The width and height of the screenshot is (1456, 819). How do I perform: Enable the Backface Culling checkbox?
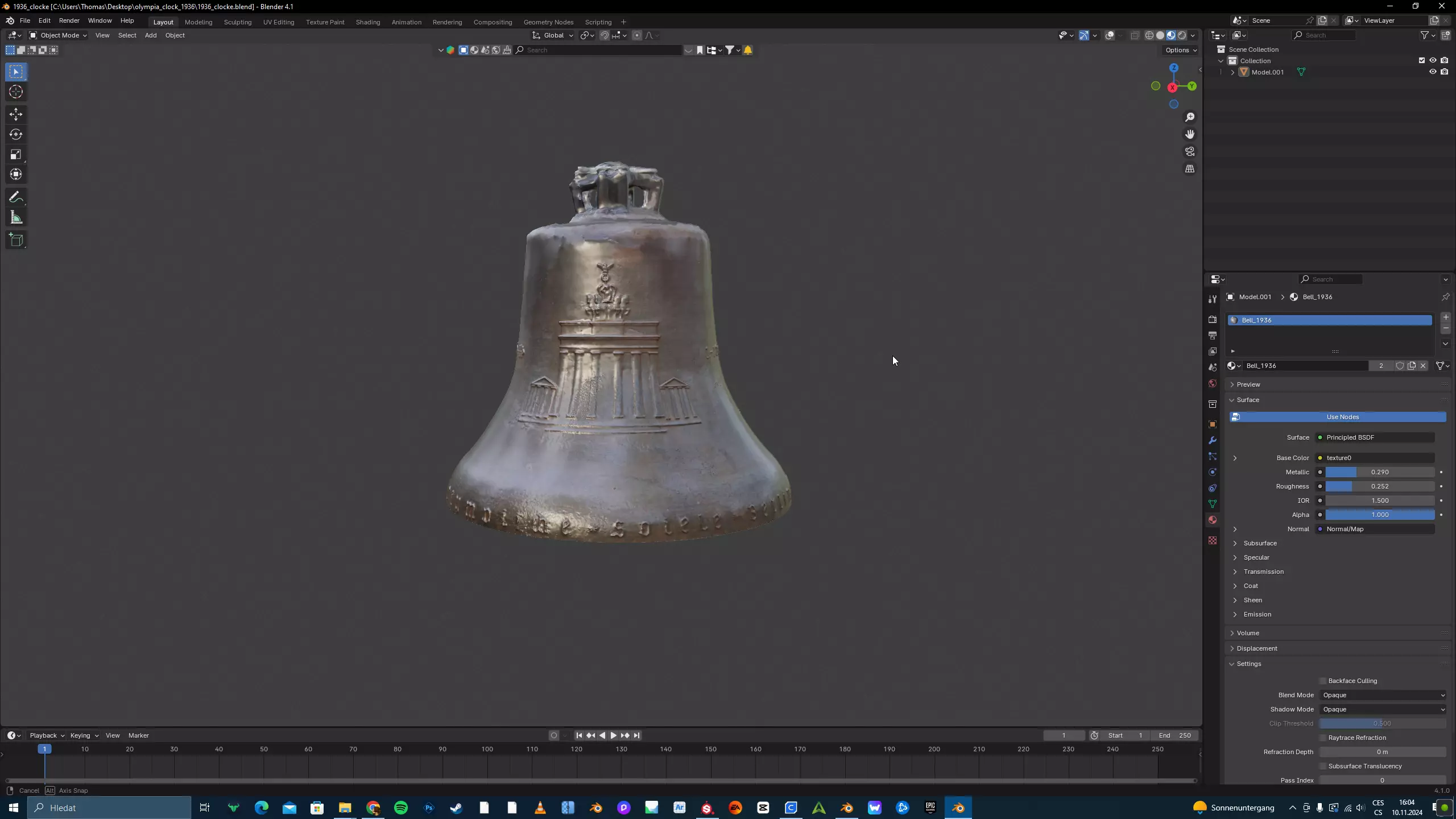pos(1323,681)
